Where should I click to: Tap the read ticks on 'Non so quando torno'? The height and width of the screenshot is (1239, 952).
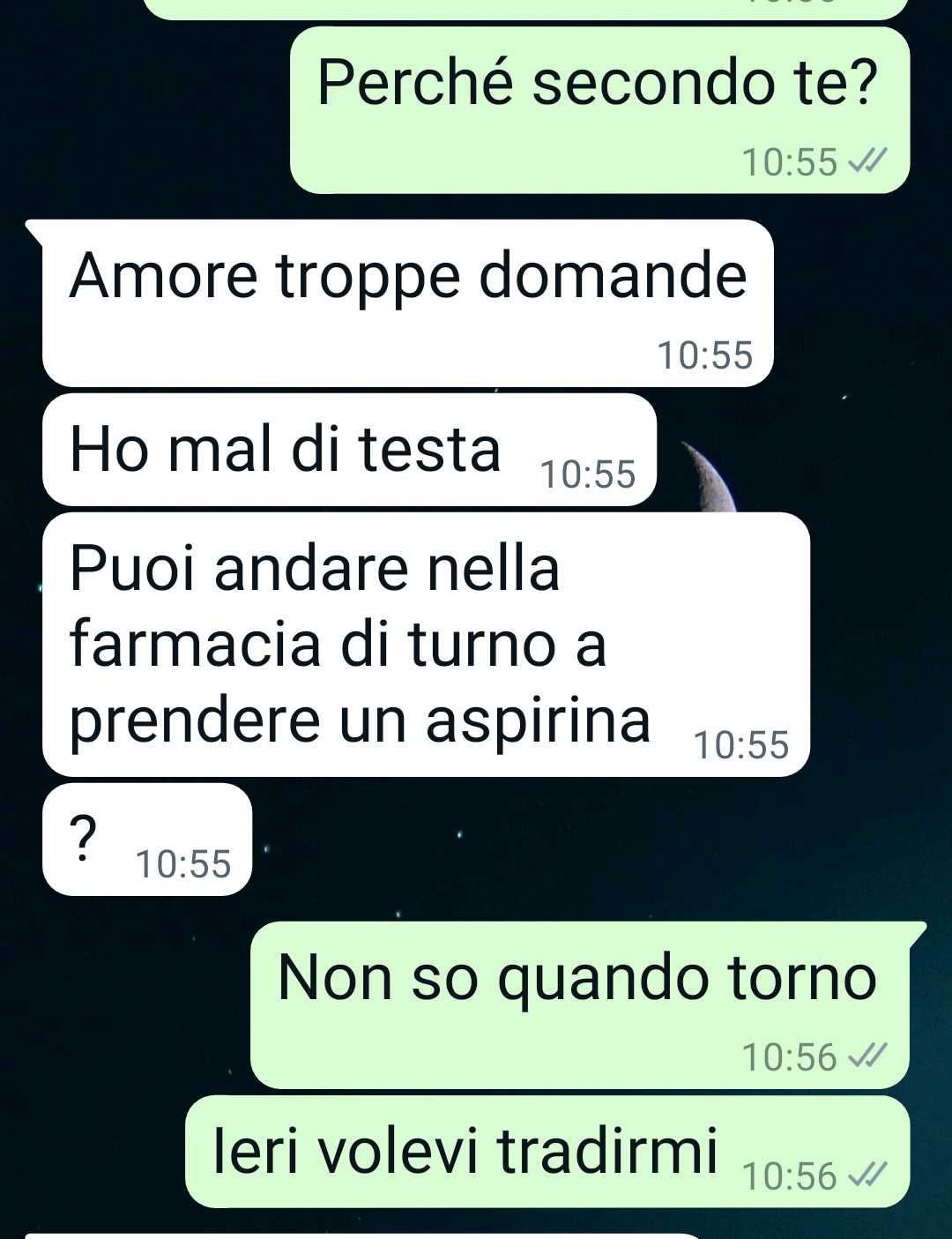(x=866, y=1056)
